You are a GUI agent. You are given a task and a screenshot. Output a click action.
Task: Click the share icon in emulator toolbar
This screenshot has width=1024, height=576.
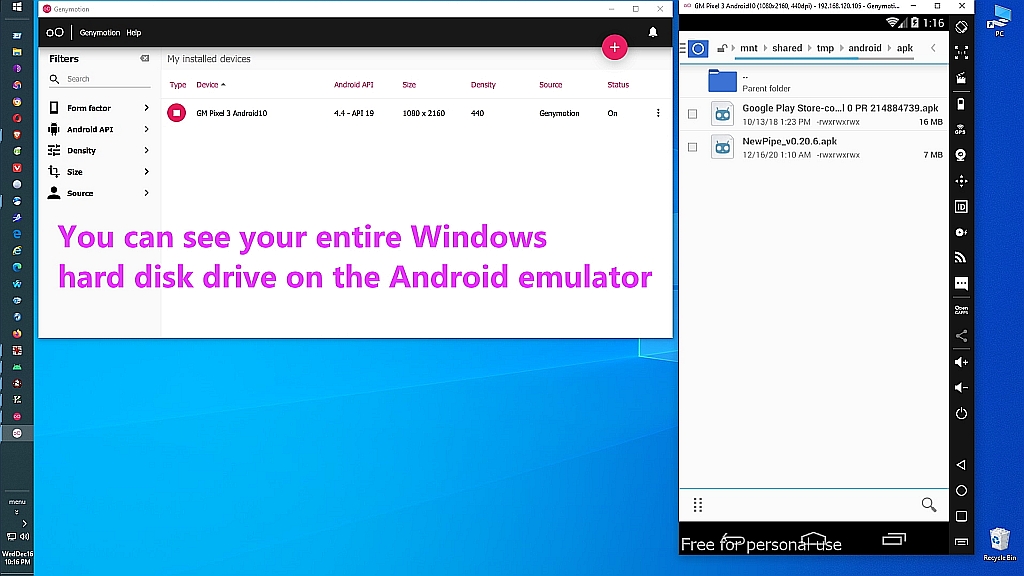coord(961,336)
